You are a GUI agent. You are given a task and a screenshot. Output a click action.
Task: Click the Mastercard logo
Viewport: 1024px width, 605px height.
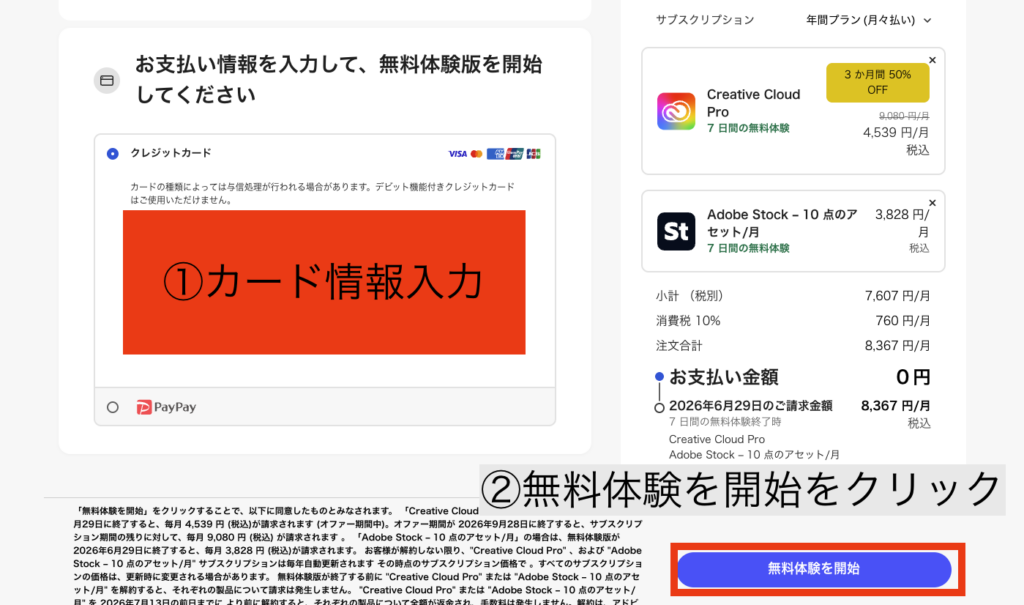[x=476, y=154]
